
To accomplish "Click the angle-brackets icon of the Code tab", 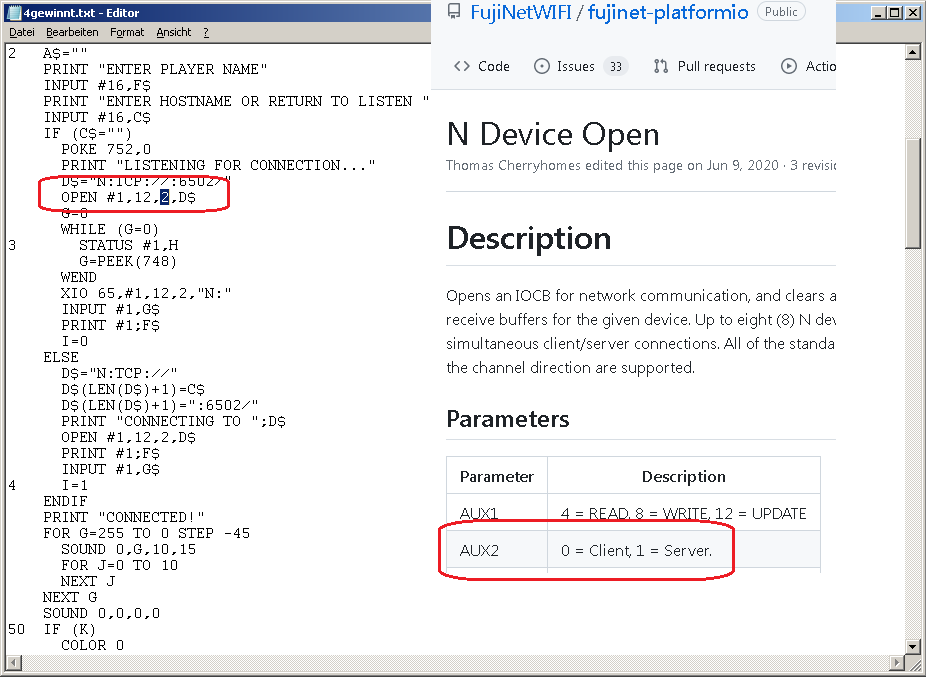I will coord(461,66).
